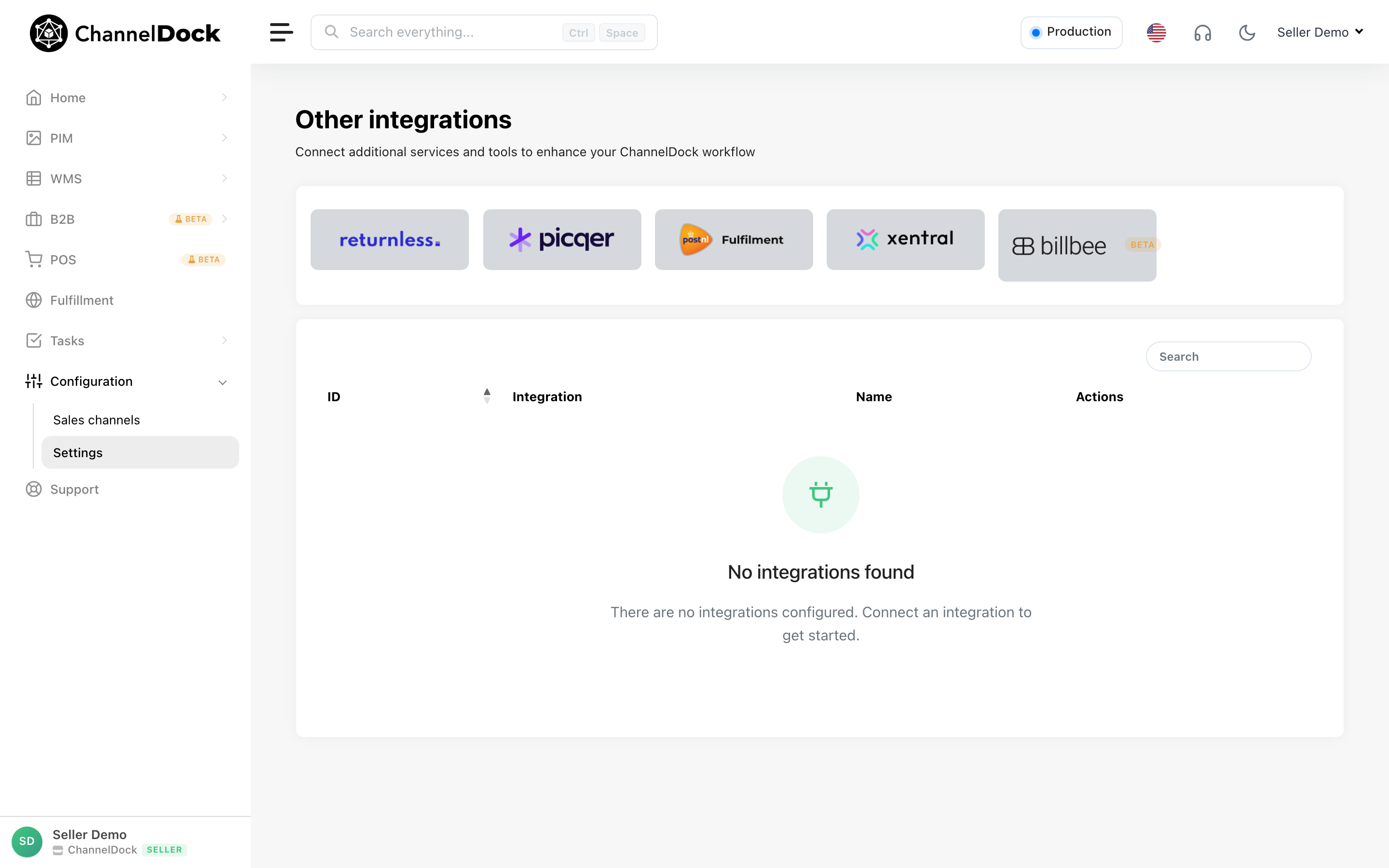Click the Home house icon
The width and height of the screenshot is (1389, 868).
click(x=34, y=97)
